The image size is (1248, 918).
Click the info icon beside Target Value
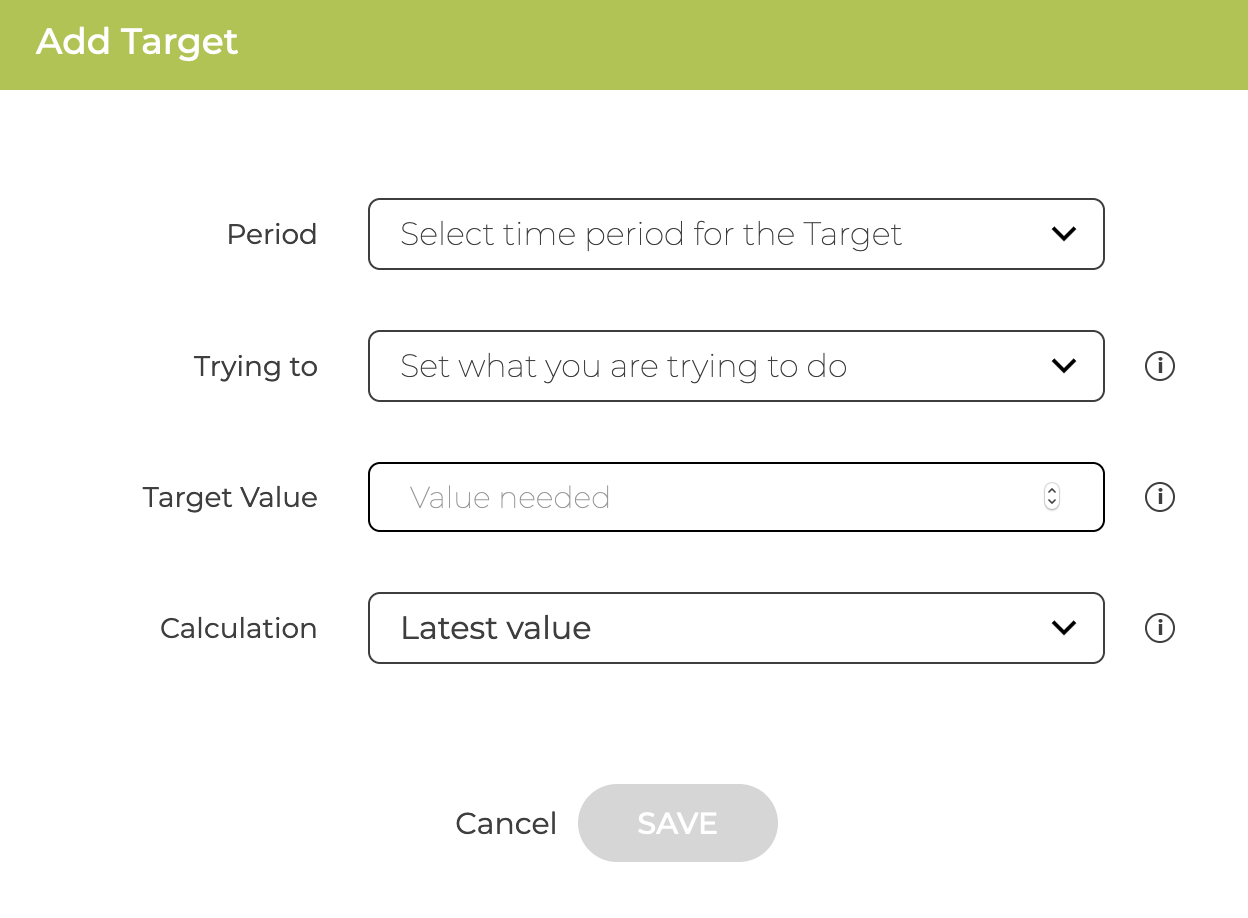point(1159,497)
